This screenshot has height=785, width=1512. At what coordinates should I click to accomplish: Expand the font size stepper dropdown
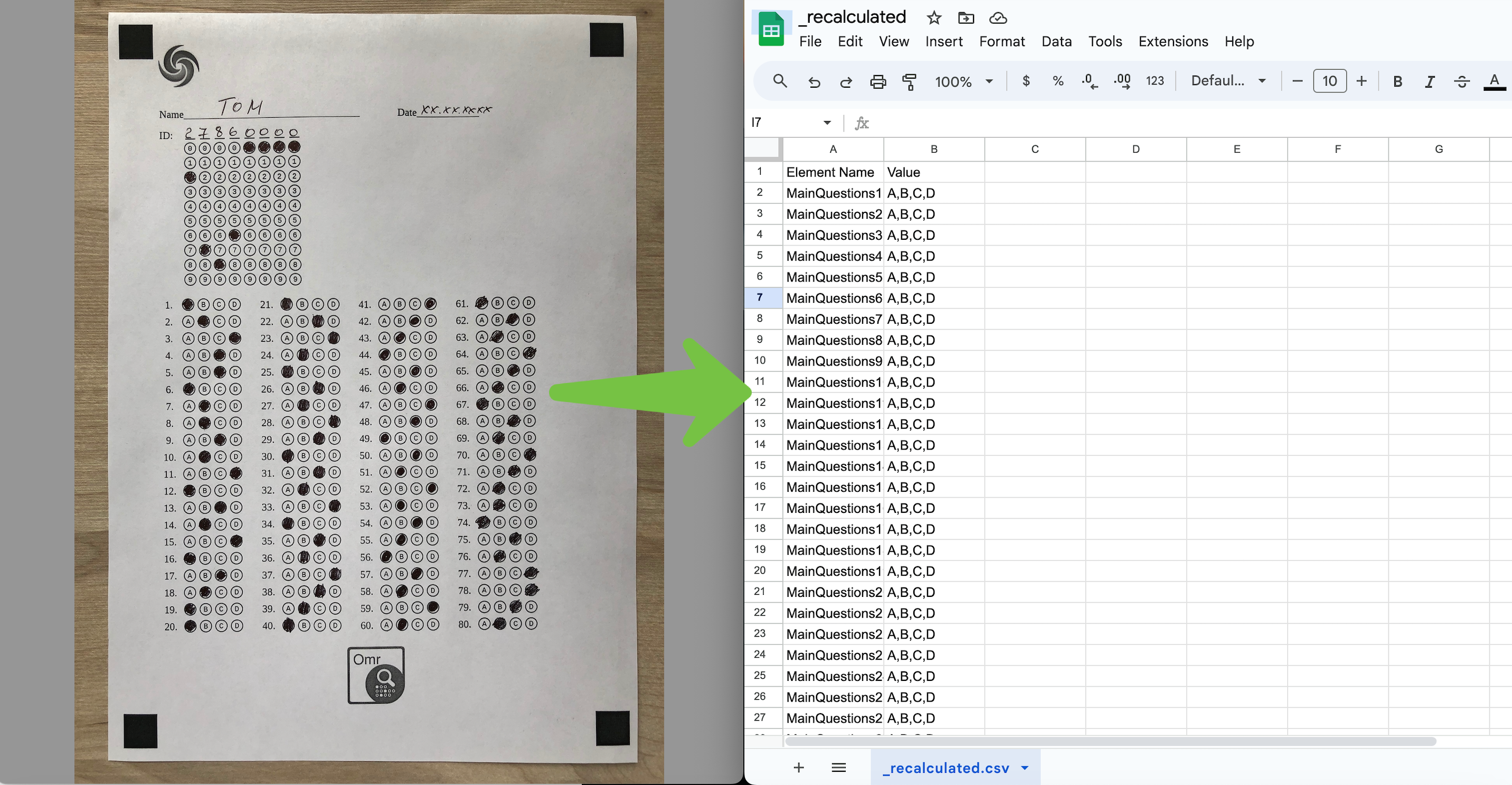1330,80
